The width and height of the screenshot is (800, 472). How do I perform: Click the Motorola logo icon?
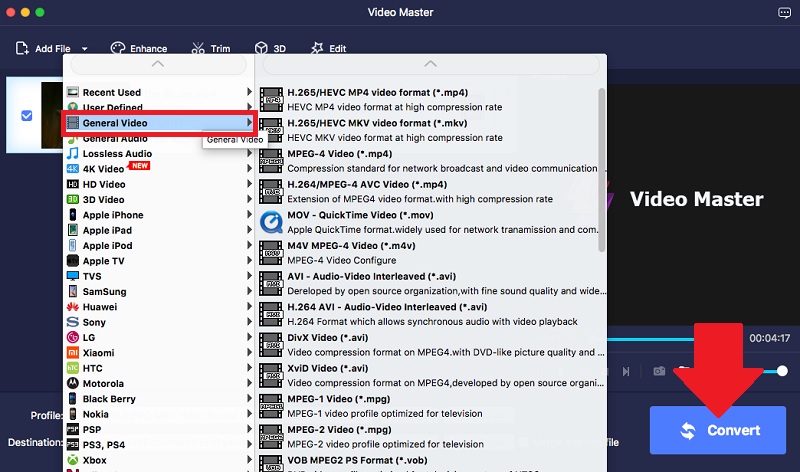point(73,383)
